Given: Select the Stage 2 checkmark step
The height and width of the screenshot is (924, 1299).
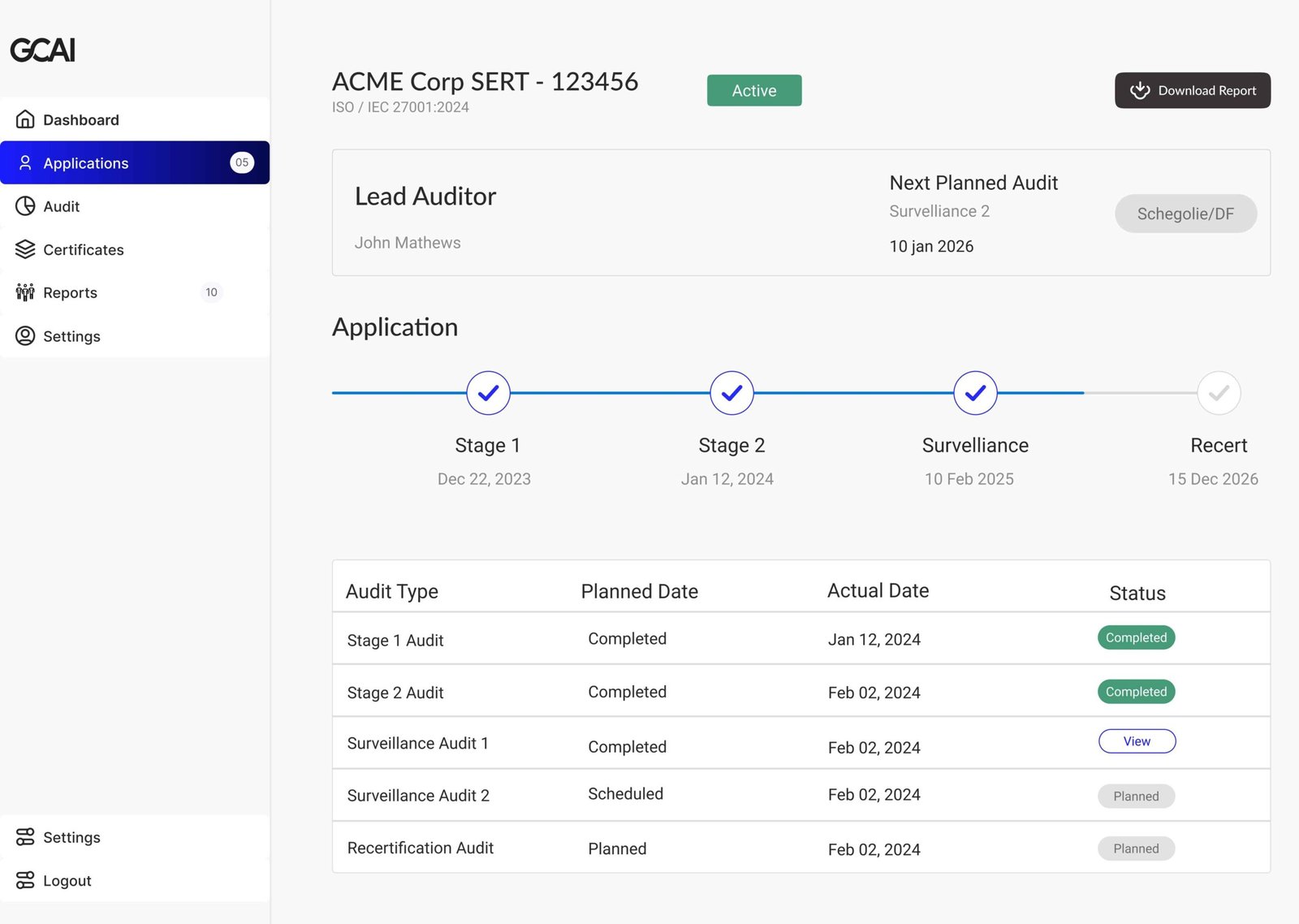Looking at the screenshot, I should click(x=731, y=393).
